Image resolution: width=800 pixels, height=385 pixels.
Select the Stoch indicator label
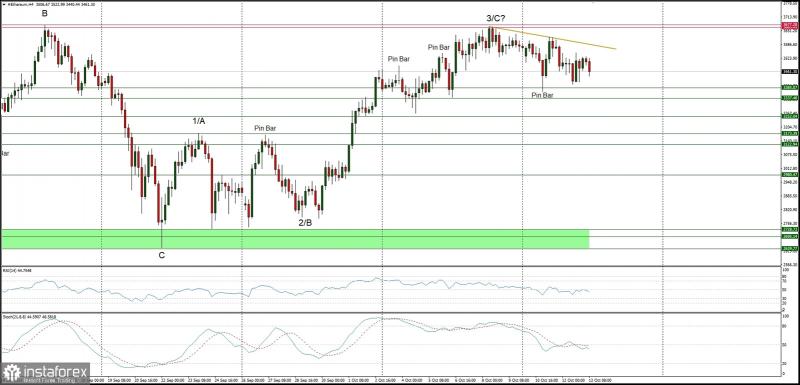click(29, 317)
